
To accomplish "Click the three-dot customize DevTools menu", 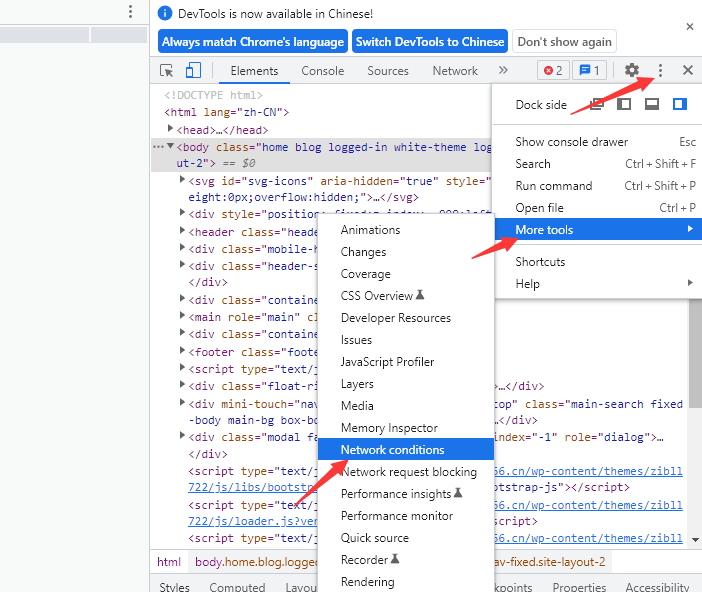I will click(660, 70).
